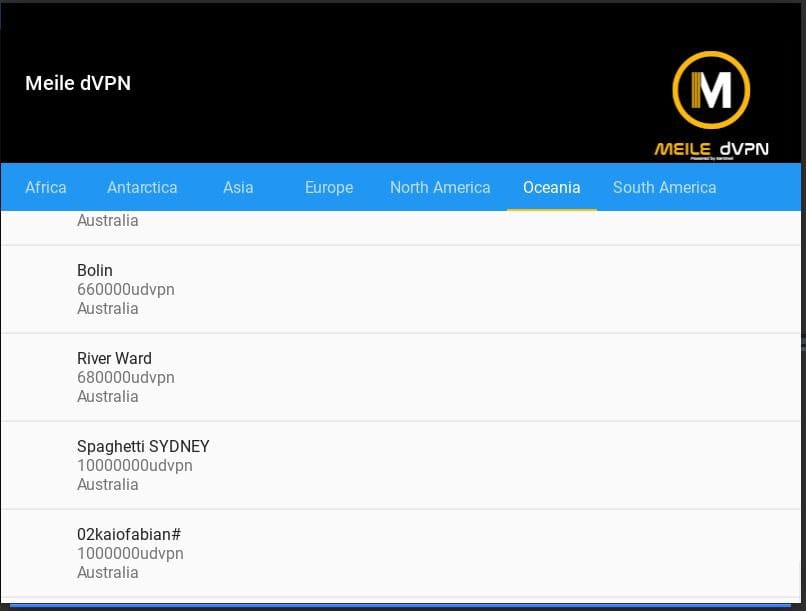Click River Ward's 680000udvpn price

coord(126,377)
